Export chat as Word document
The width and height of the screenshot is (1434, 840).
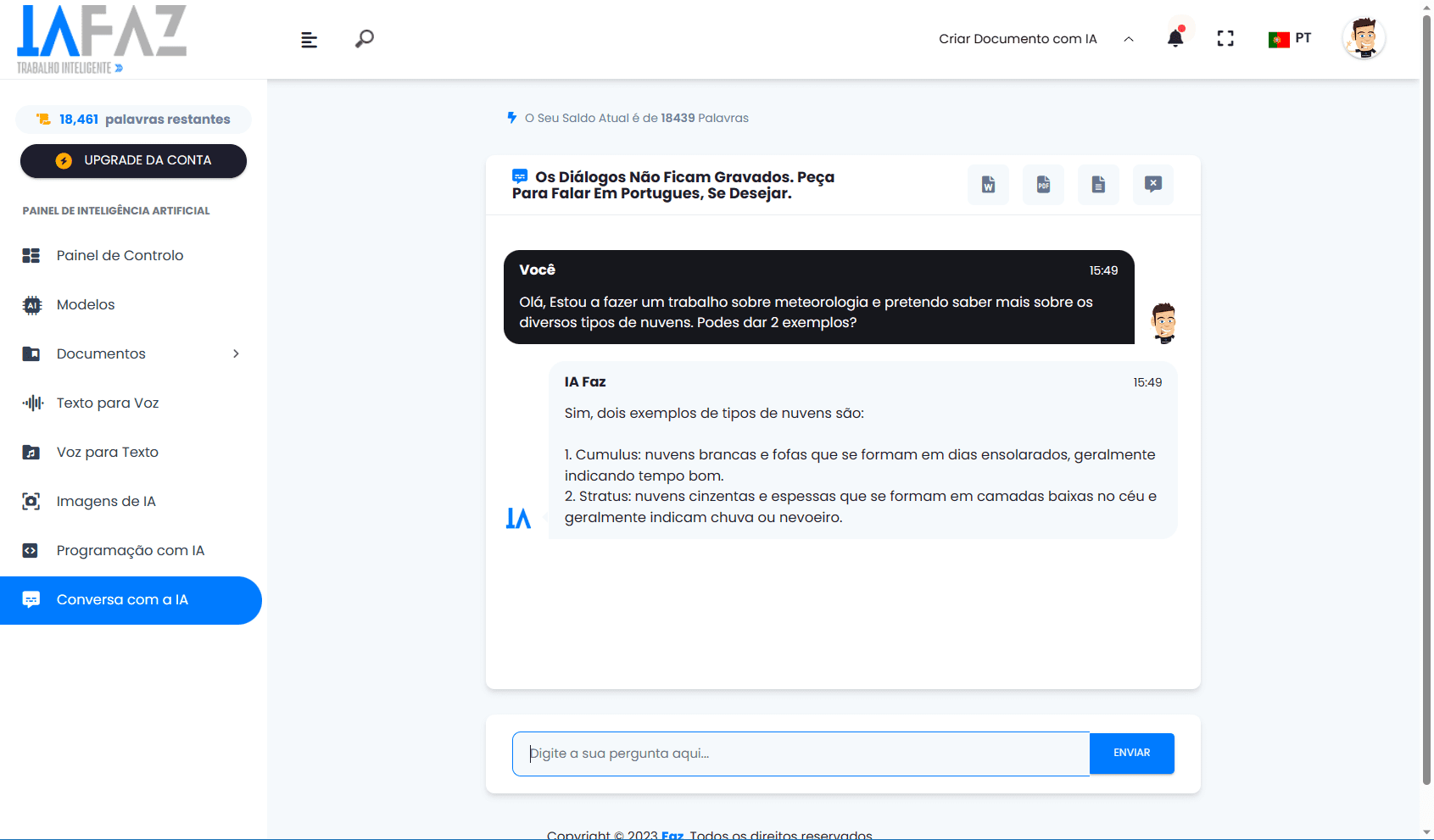click(x=988, y=185)
